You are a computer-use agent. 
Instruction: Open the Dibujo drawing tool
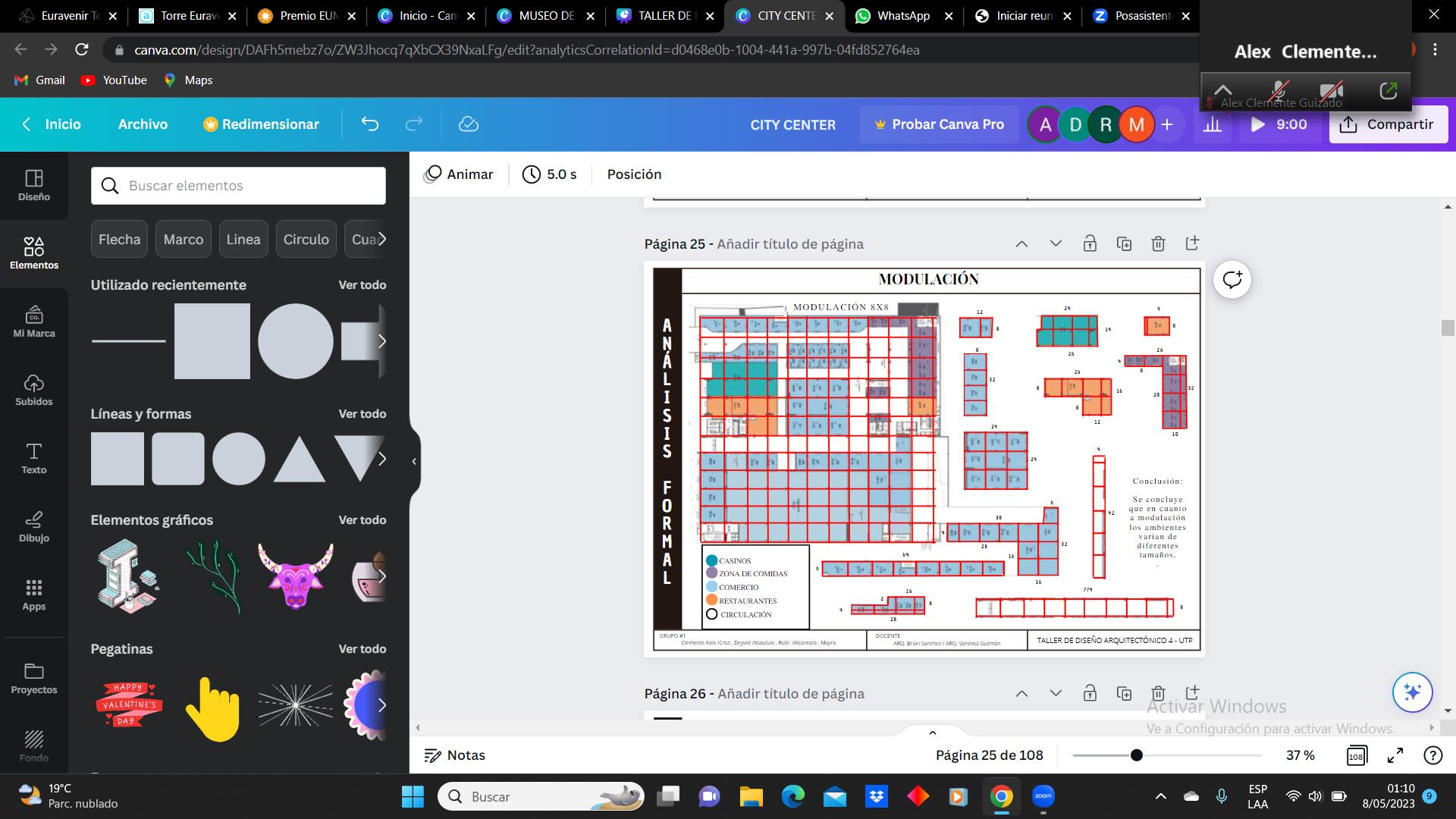click(x=33, y=526)
